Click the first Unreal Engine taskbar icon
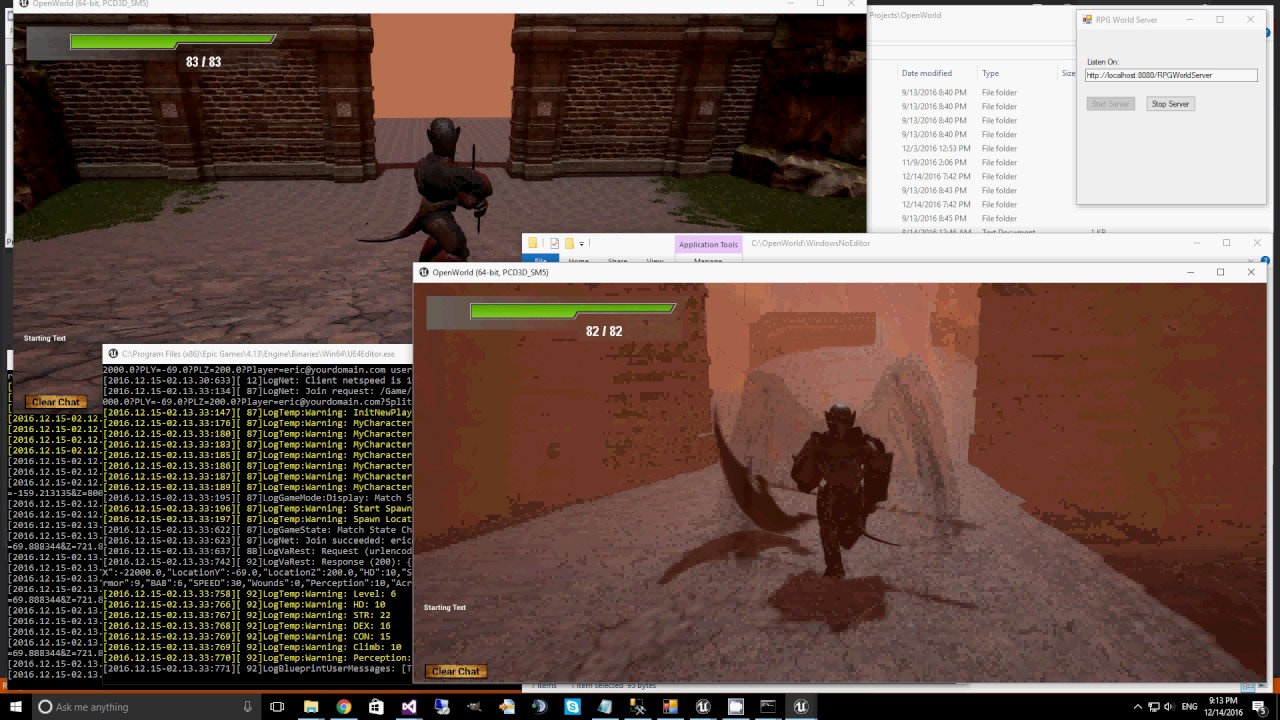The width and height of the screenshot is (1280, 720). (703, 707)
